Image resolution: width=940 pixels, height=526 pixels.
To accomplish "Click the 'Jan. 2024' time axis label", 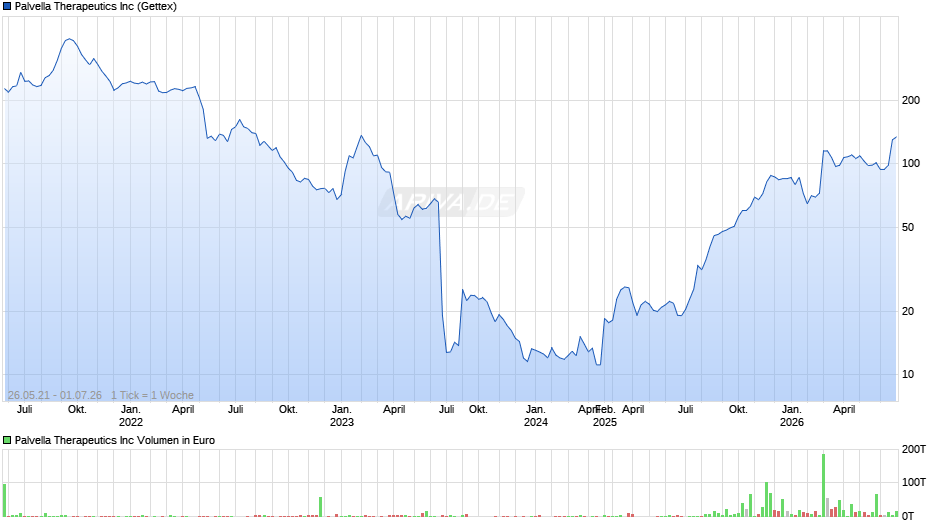I will click(536, 416).
